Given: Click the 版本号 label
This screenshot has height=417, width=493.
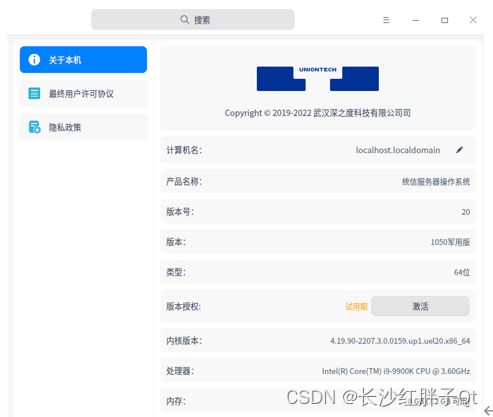Looking at the screenshot, I should (x=180, y=212).
